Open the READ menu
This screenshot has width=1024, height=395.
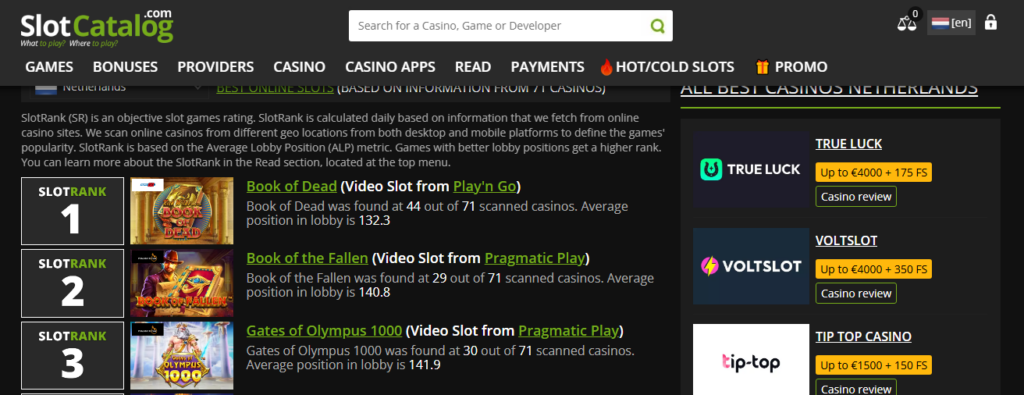(473, 67)
